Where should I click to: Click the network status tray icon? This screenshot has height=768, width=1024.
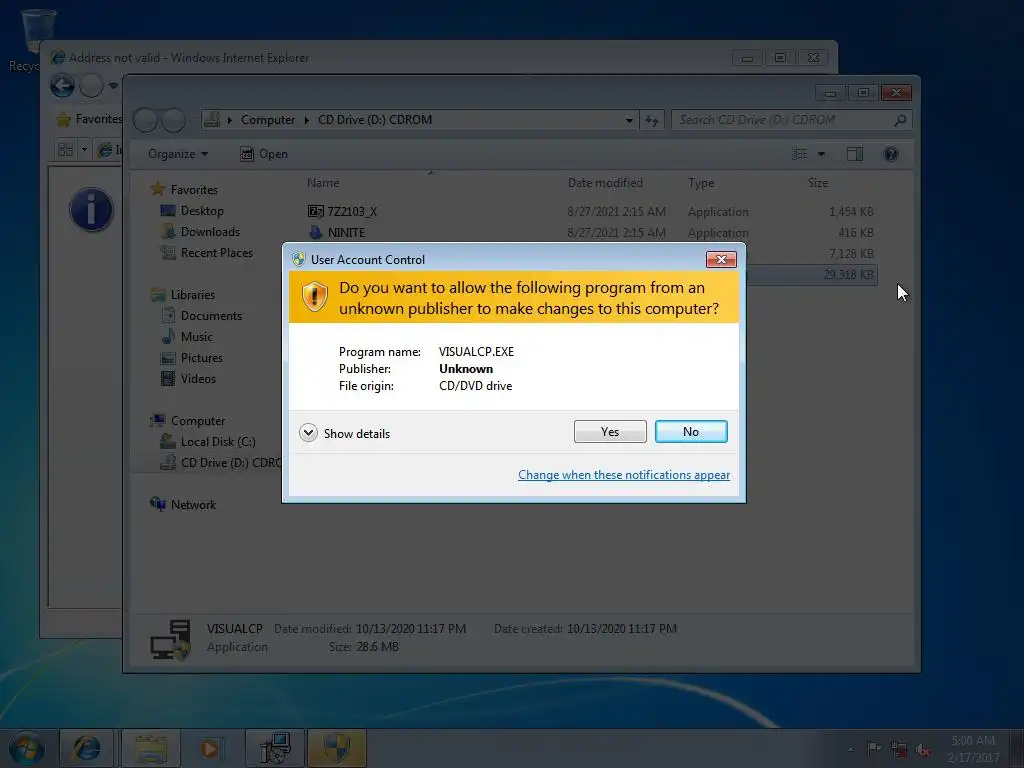[x=899, y=749]
